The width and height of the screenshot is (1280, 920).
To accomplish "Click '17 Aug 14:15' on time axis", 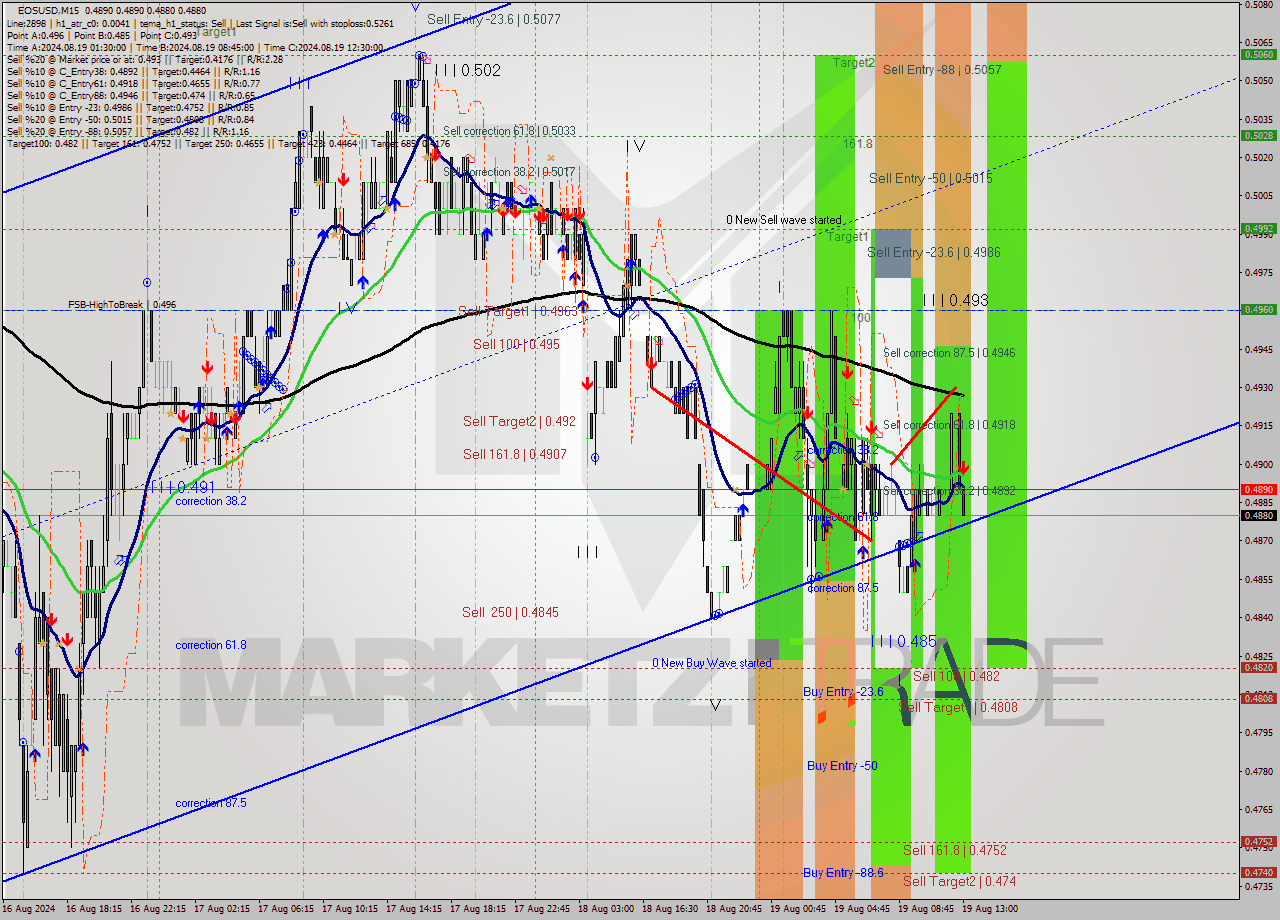I will pos(414,909).
